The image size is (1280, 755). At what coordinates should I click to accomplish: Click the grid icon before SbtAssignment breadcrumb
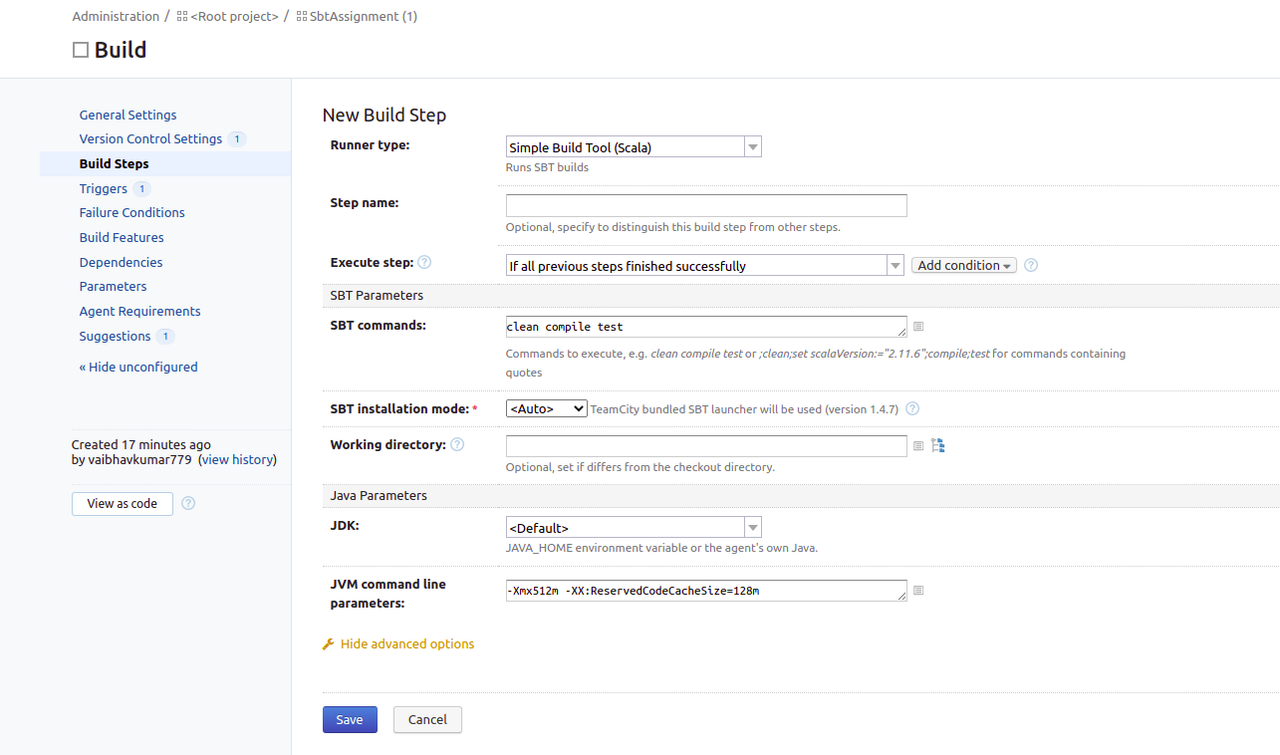click(301, 16)
